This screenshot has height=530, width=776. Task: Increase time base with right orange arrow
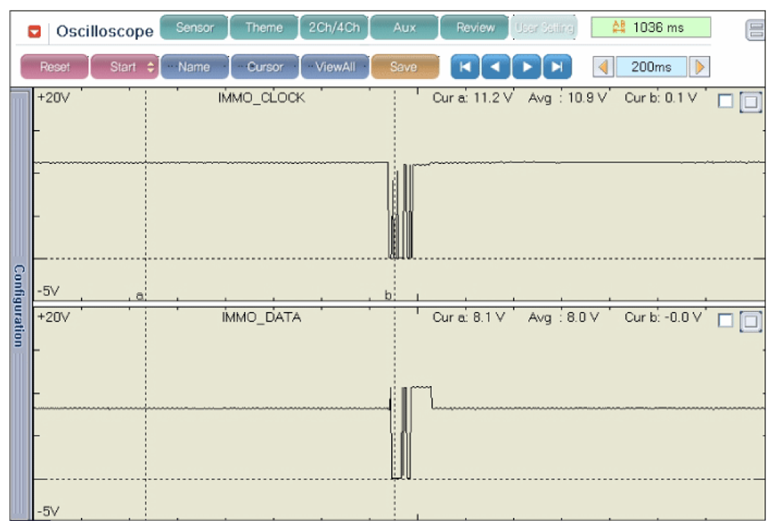tap(700, 67)
